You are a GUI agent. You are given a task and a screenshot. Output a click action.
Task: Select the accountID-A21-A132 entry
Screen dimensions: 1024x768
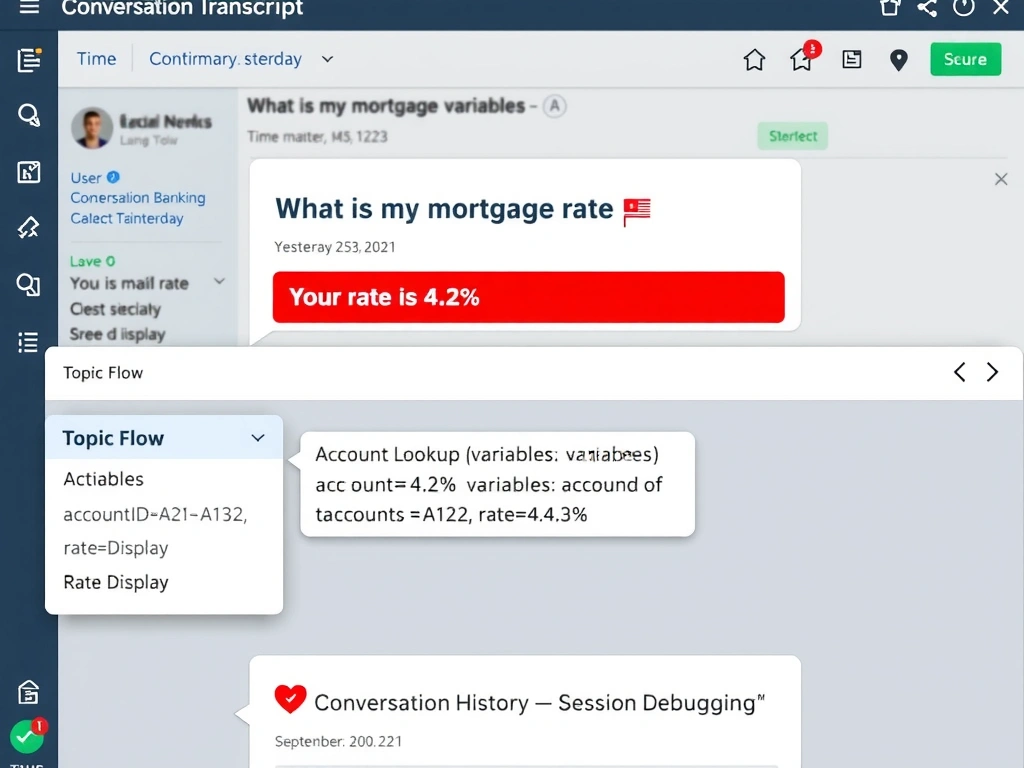click(x=155, y=514)
